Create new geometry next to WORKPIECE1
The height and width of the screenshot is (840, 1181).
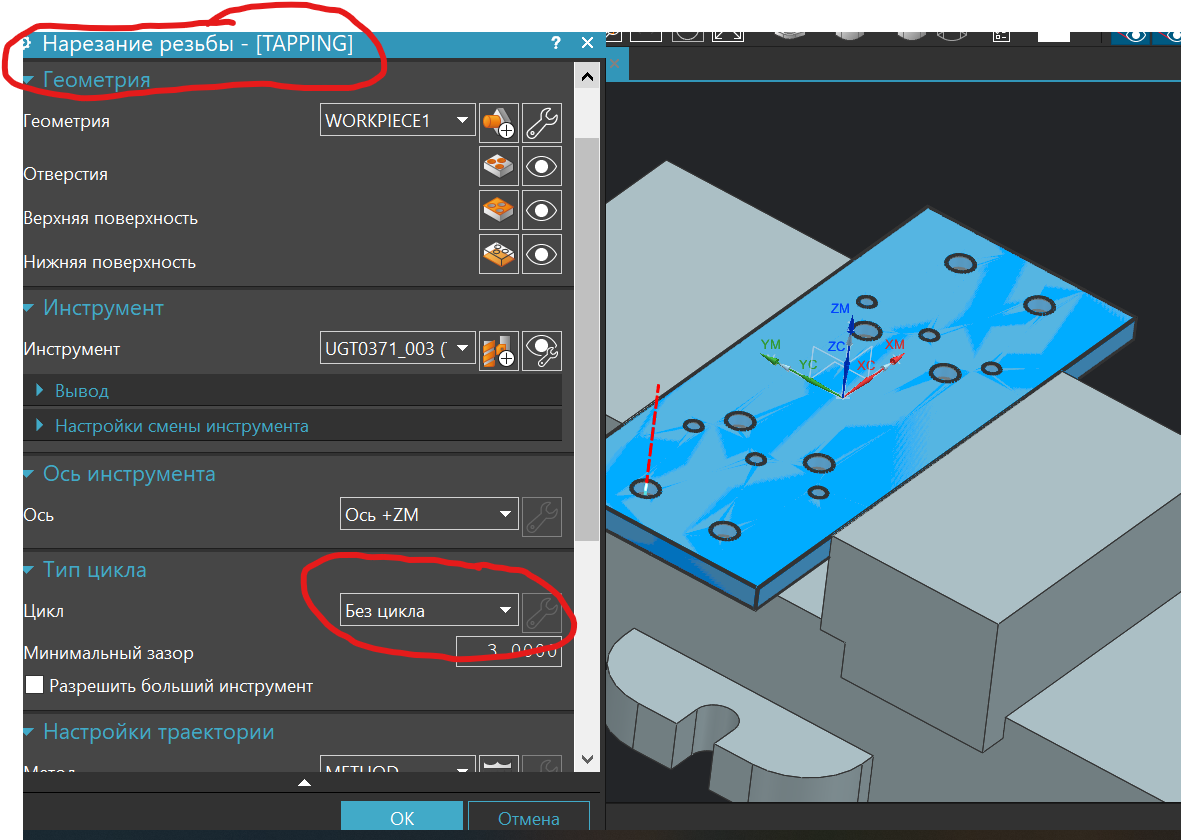tap(499, 123)
